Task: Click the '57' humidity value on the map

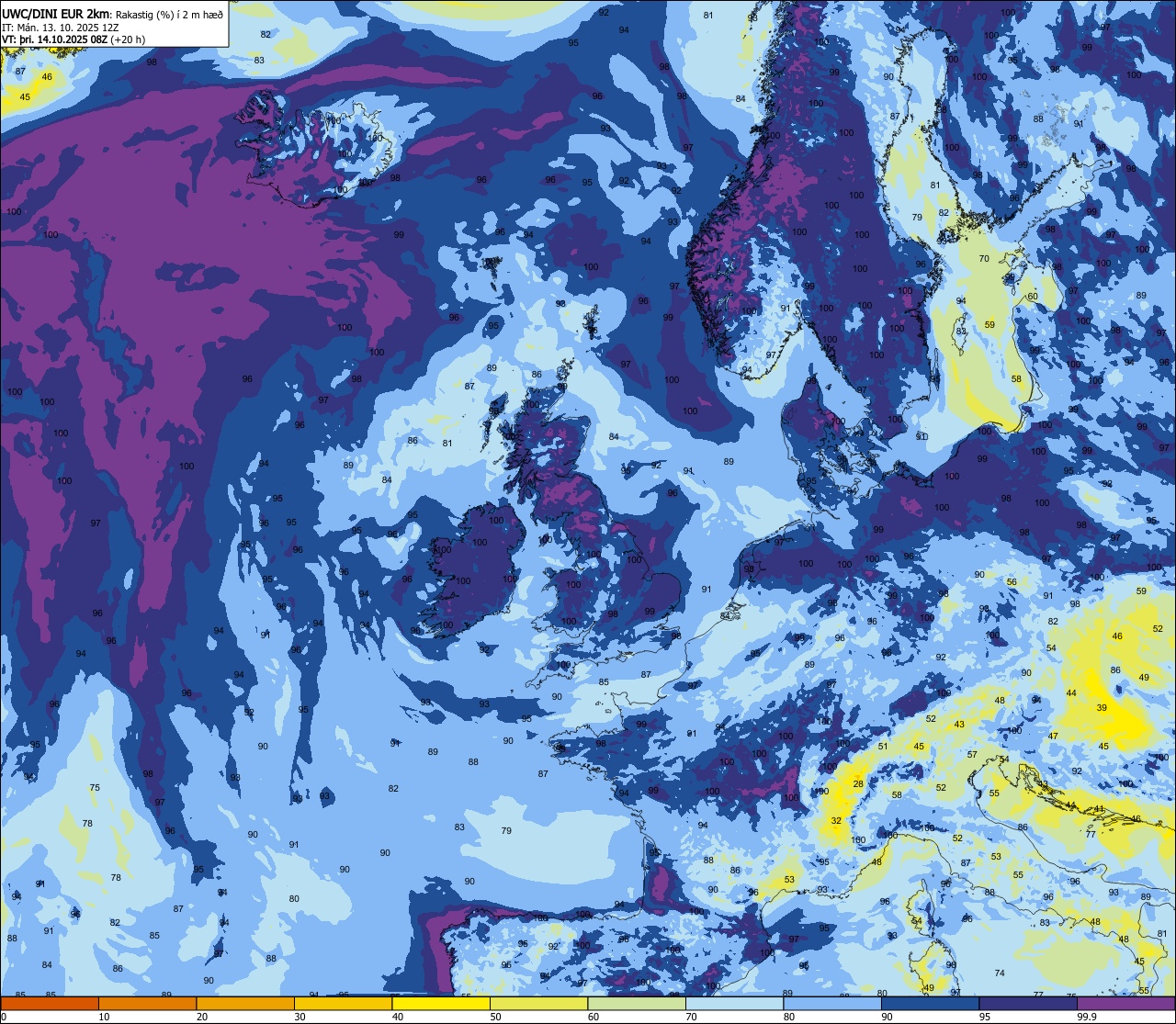Action: (972, 754)
